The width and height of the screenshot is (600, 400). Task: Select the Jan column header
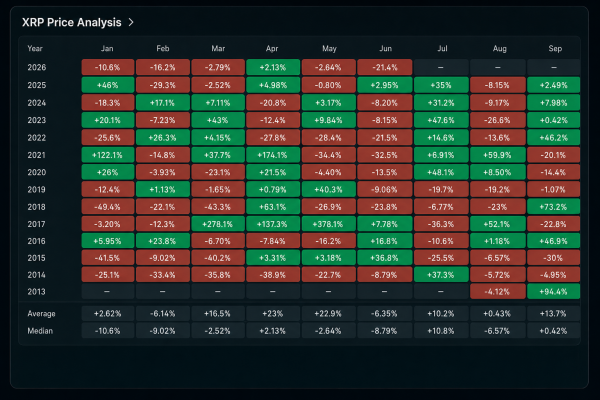coord(107,49)
